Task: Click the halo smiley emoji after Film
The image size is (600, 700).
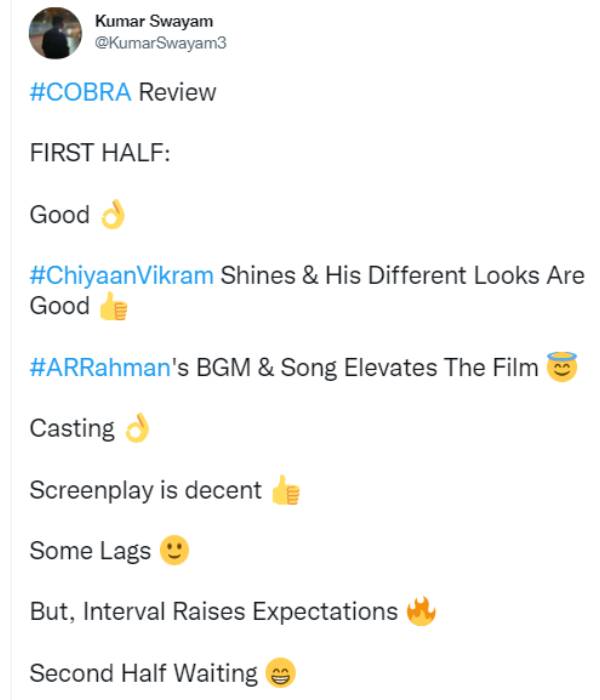Action: tap(563, 368)
